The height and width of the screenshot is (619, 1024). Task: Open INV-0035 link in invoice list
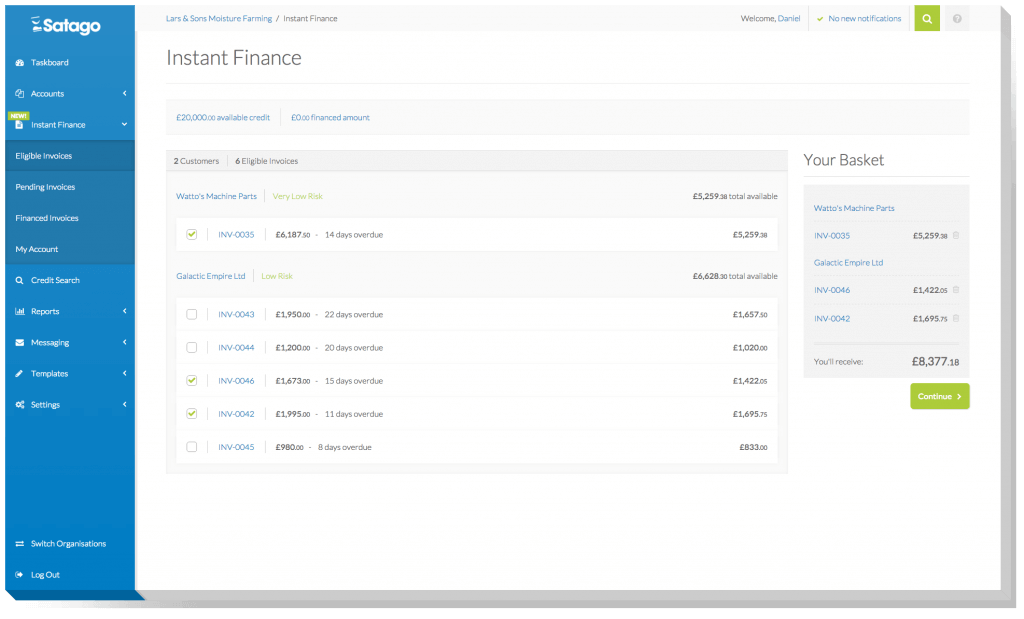pyautogui.click(x=236, y=234)
